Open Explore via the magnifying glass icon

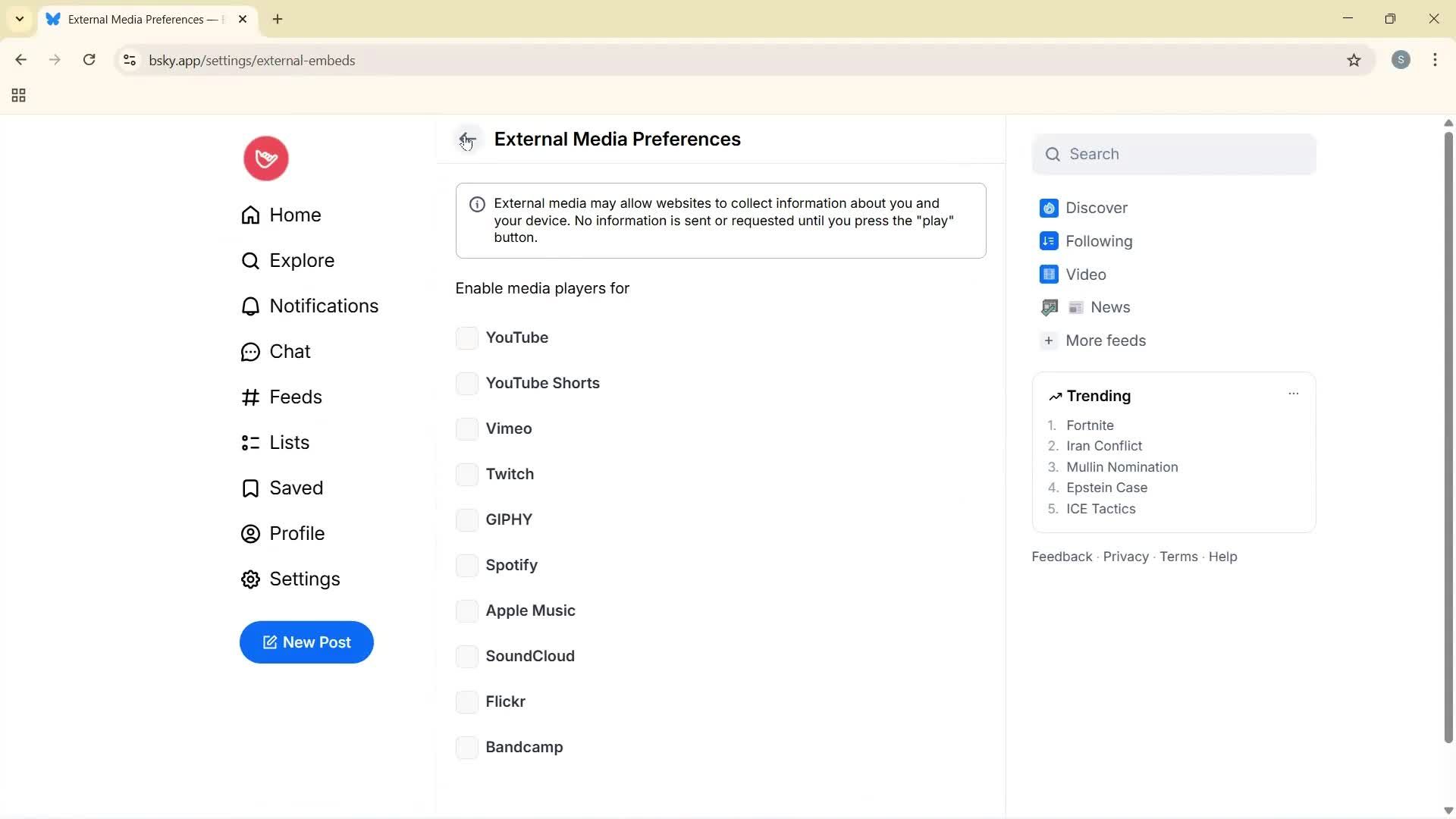[250, 260]
